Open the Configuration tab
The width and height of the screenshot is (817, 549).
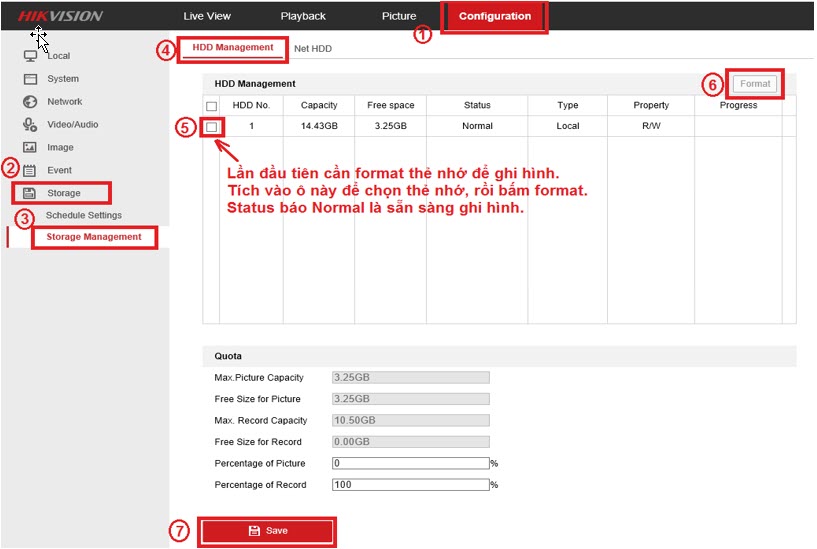click(x=495, y=17)
